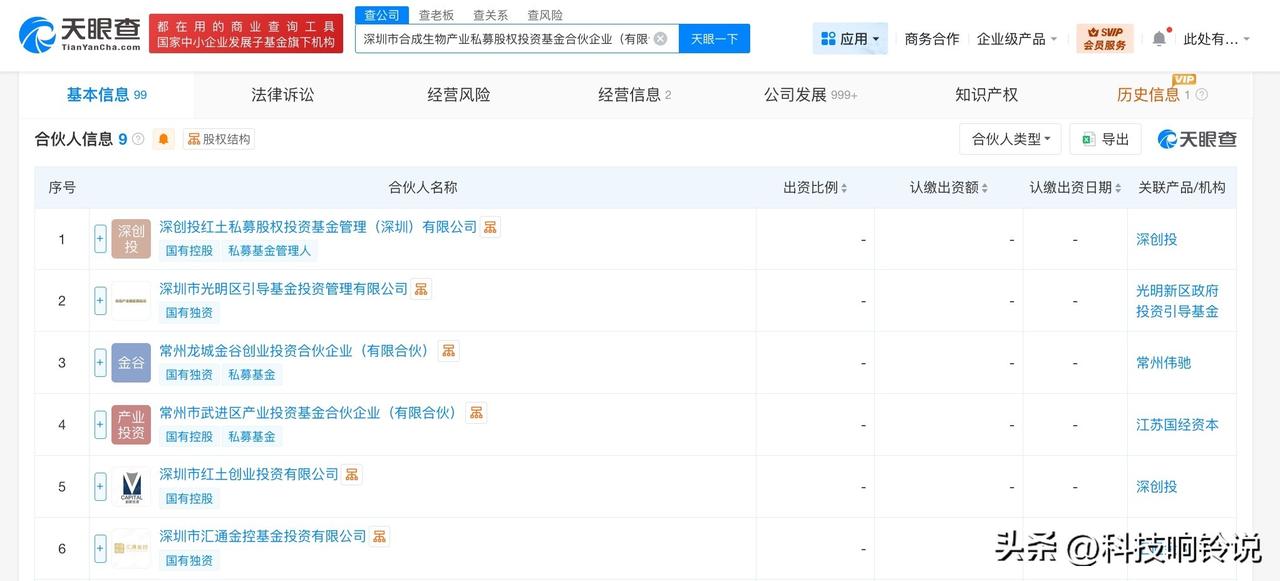This screenshot has height=581, width=1280.
Task: Open 深圳市汇通金控基金投资有限公司 link
Action: coord(263,536)
